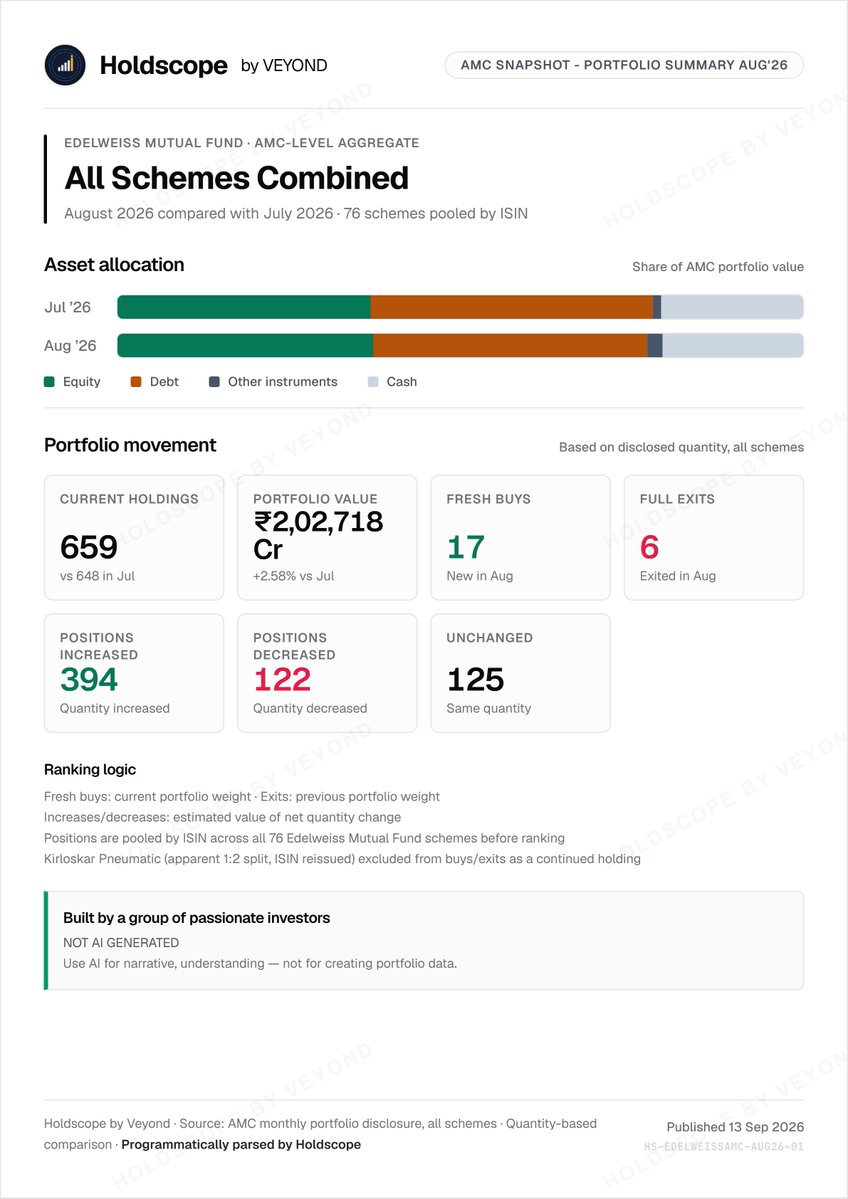Click the Aug '26 other instruments bar segment

tap(655, 346)
